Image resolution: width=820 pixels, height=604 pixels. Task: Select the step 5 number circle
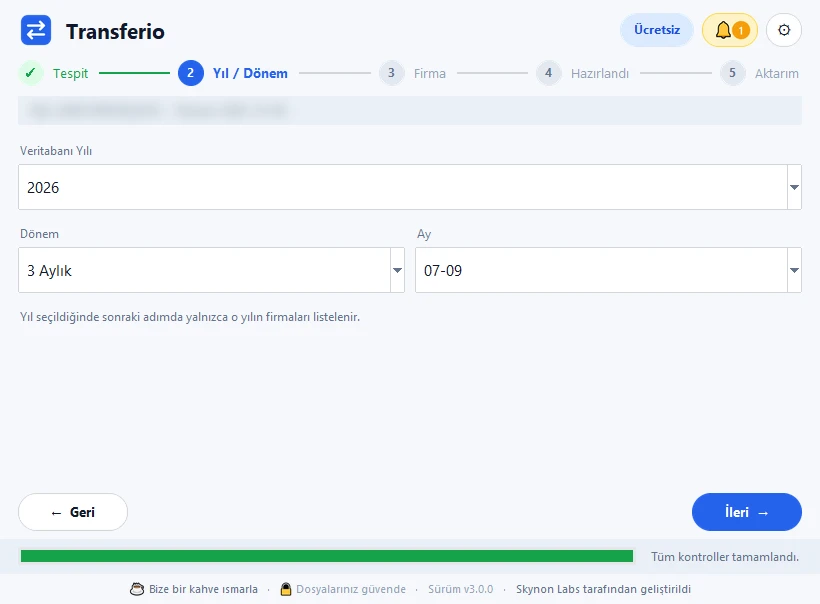pyautogui.click(x=732, y=73)
